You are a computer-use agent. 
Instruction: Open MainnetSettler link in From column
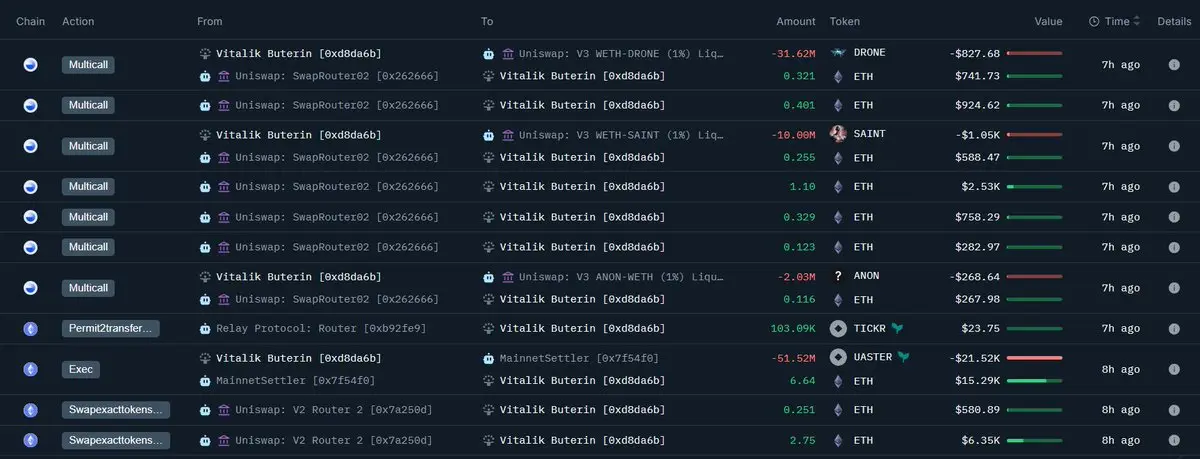[x=296, y=381]
